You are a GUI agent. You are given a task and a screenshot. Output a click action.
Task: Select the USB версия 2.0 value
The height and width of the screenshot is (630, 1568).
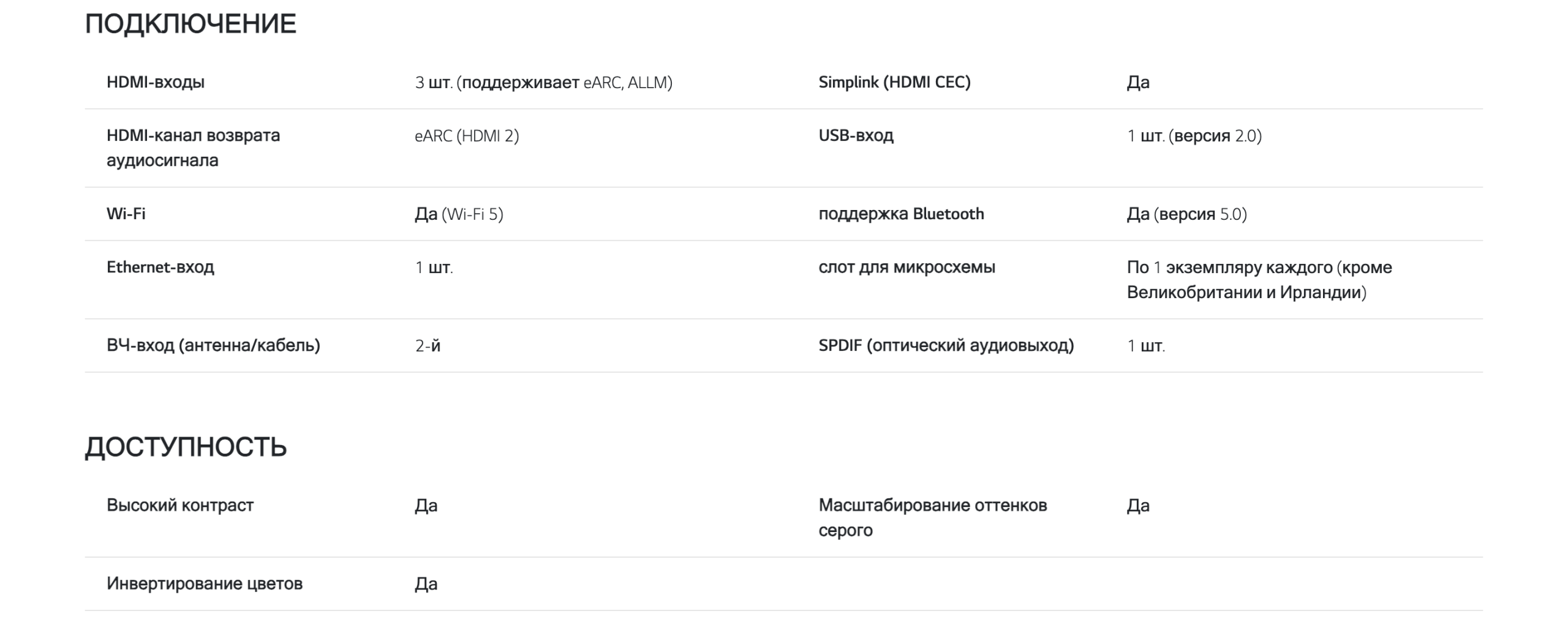pos(1194,136)
